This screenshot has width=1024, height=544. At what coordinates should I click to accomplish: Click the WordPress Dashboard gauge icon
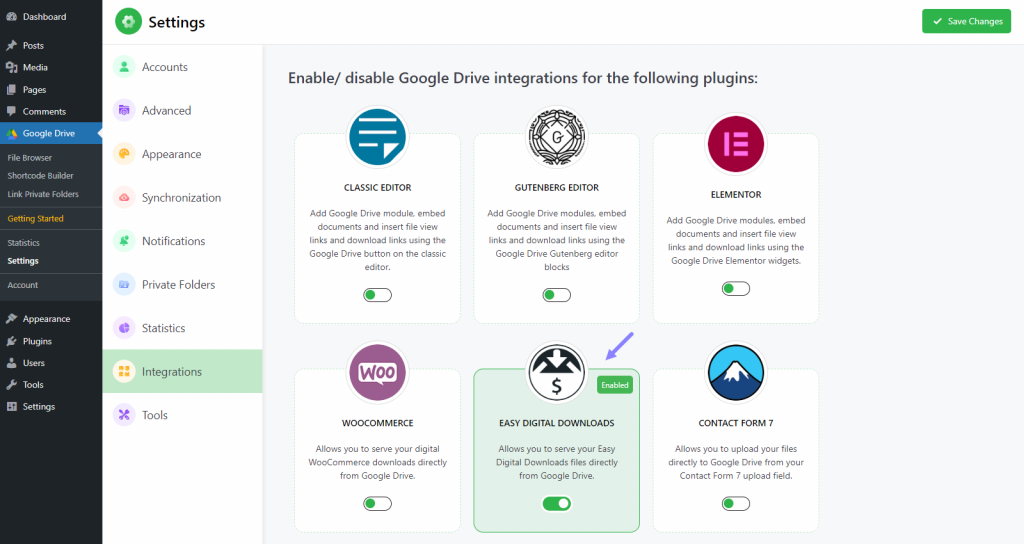point(11,17)
